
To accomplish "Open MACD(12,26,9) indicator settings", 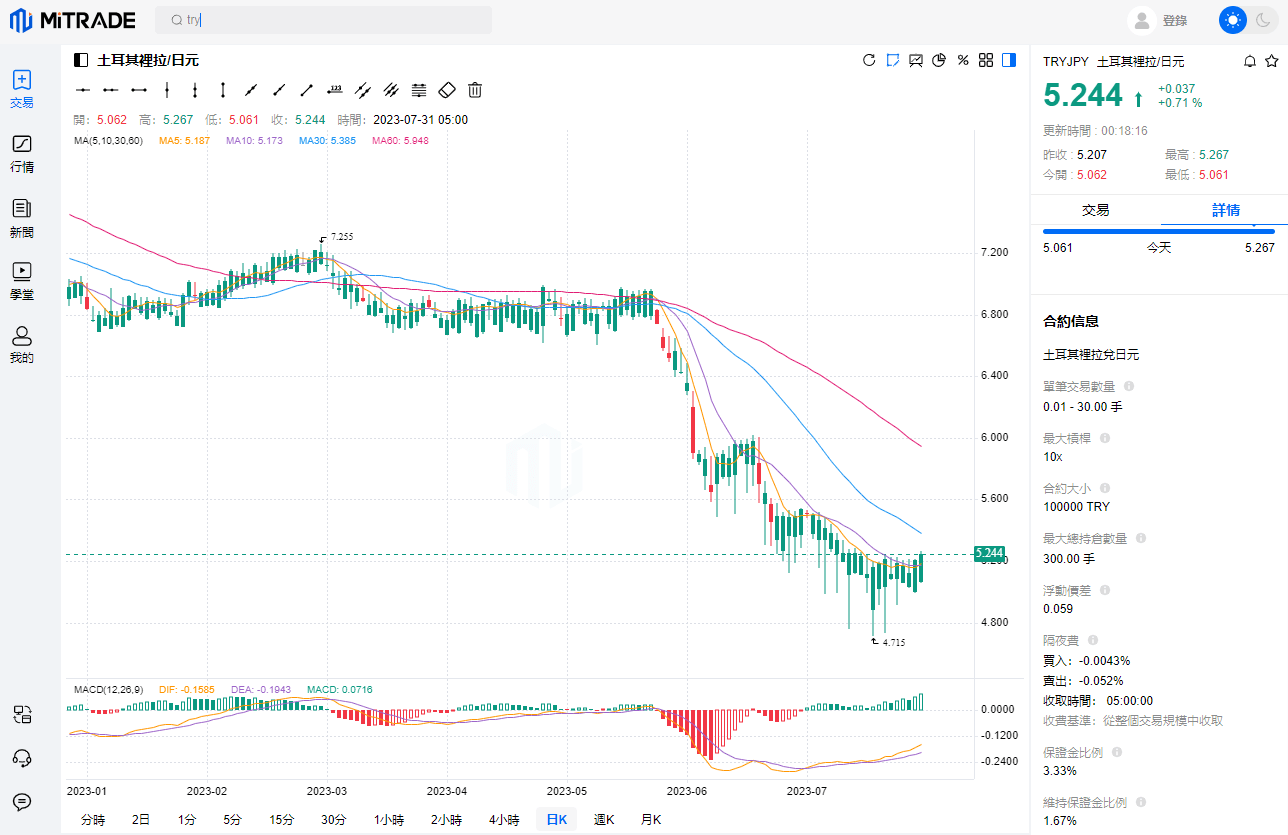I will pyautogui.click(x=108, y=689).
